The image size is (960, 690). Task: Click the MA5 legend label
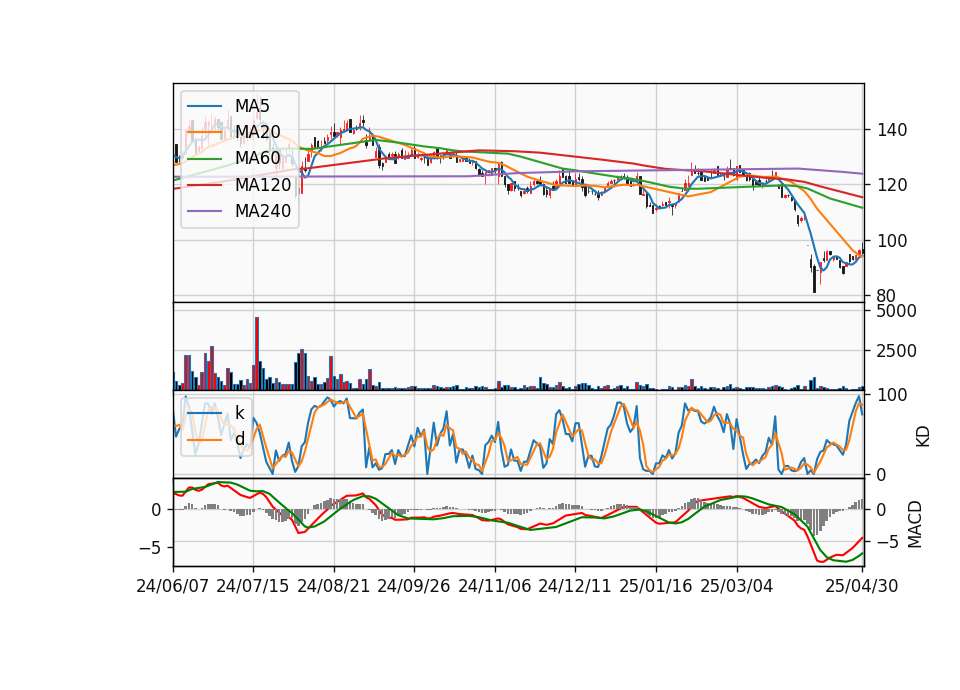(x=252, y=106)
